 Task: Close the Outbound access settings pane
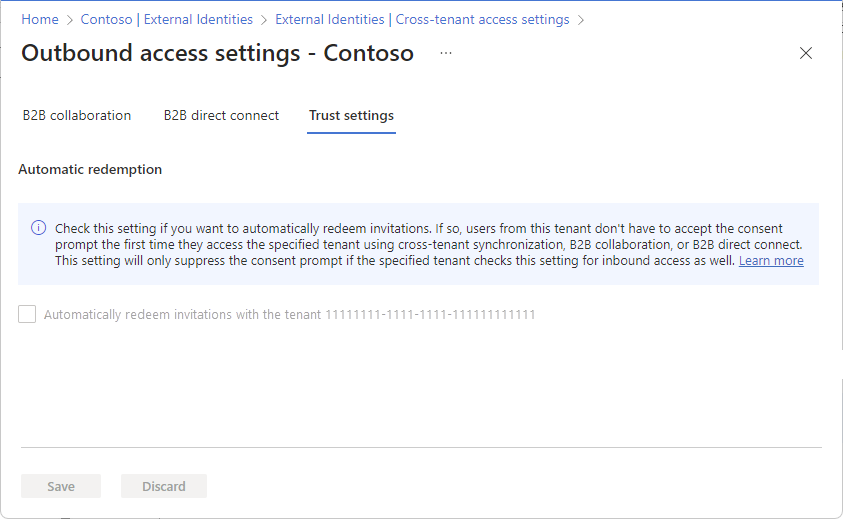[x=805, y=53]
